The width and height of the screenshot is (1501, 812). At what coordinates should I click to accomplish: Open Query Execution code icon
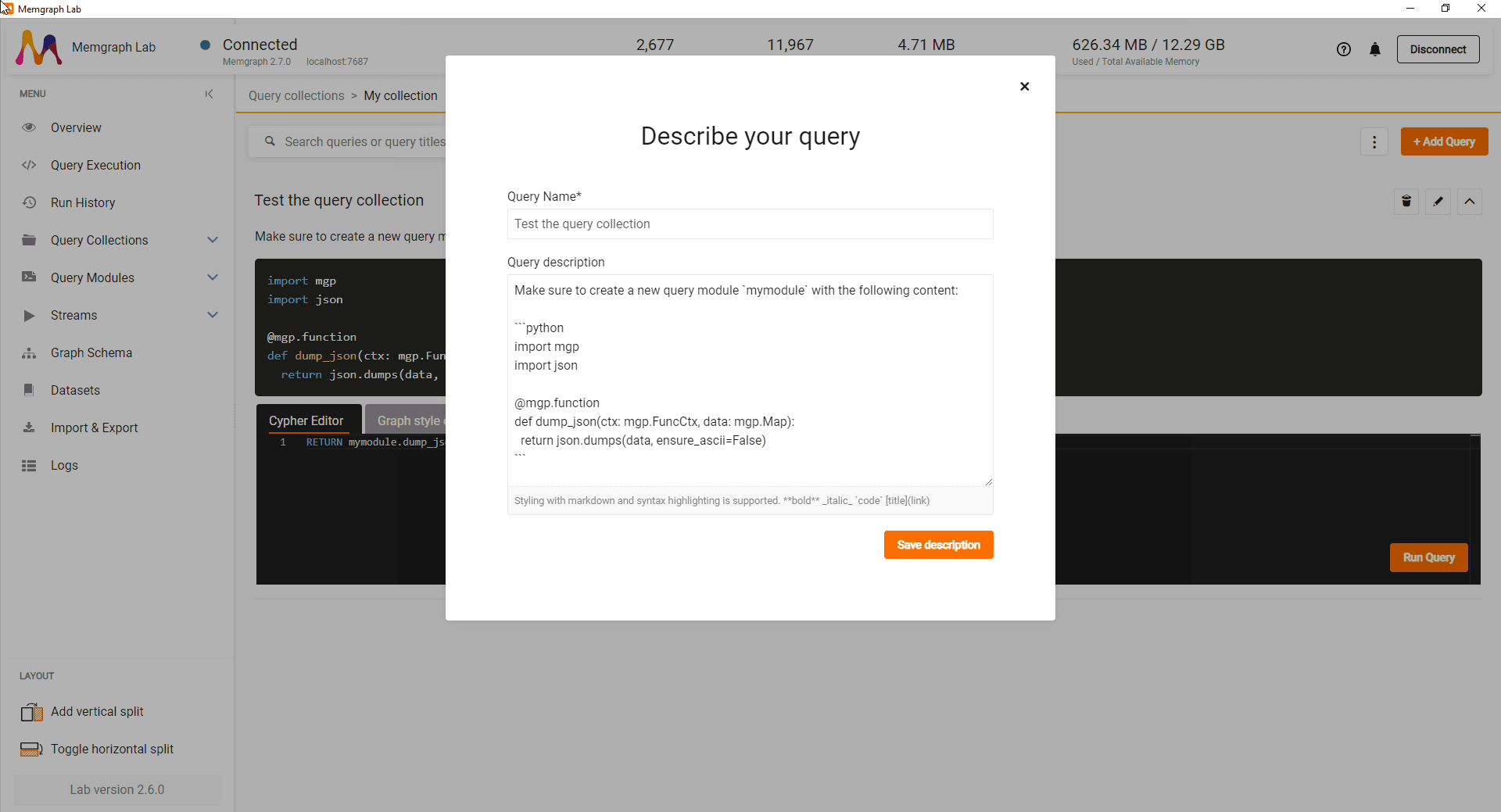pos(29,165)
